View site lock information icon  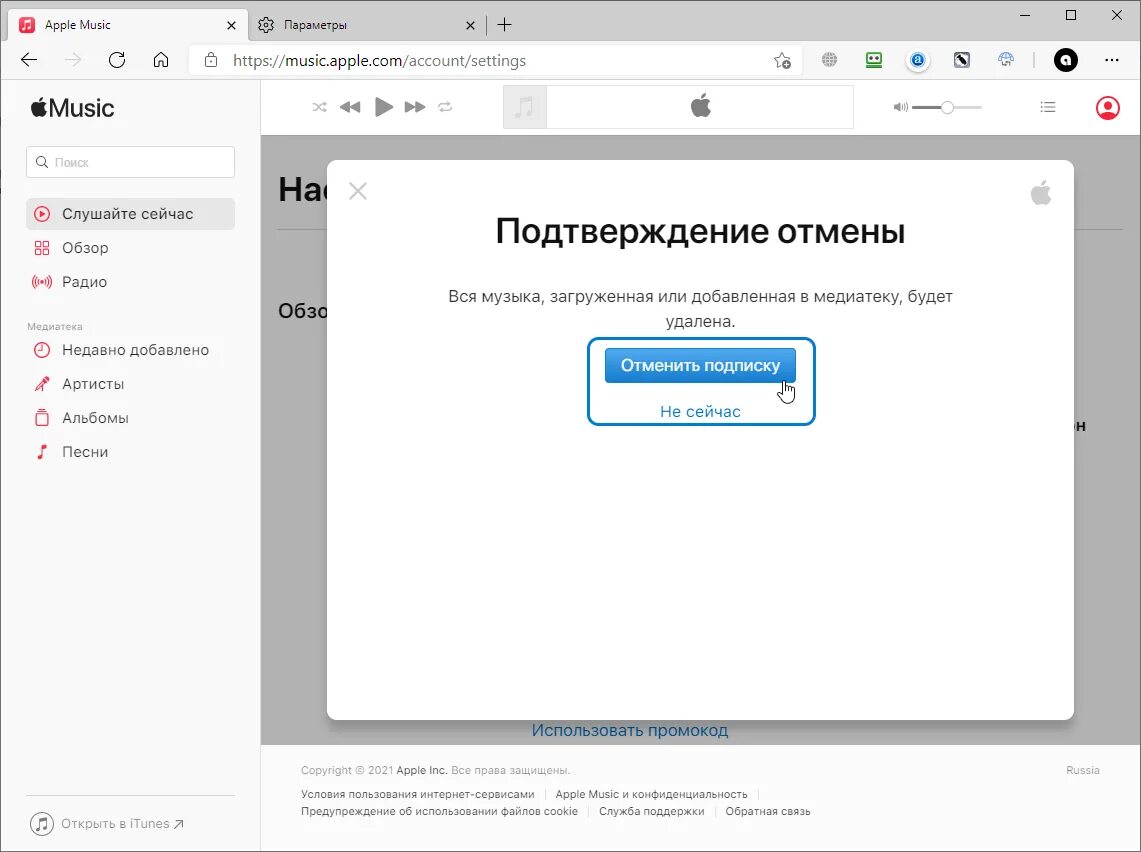pos(211,60)
